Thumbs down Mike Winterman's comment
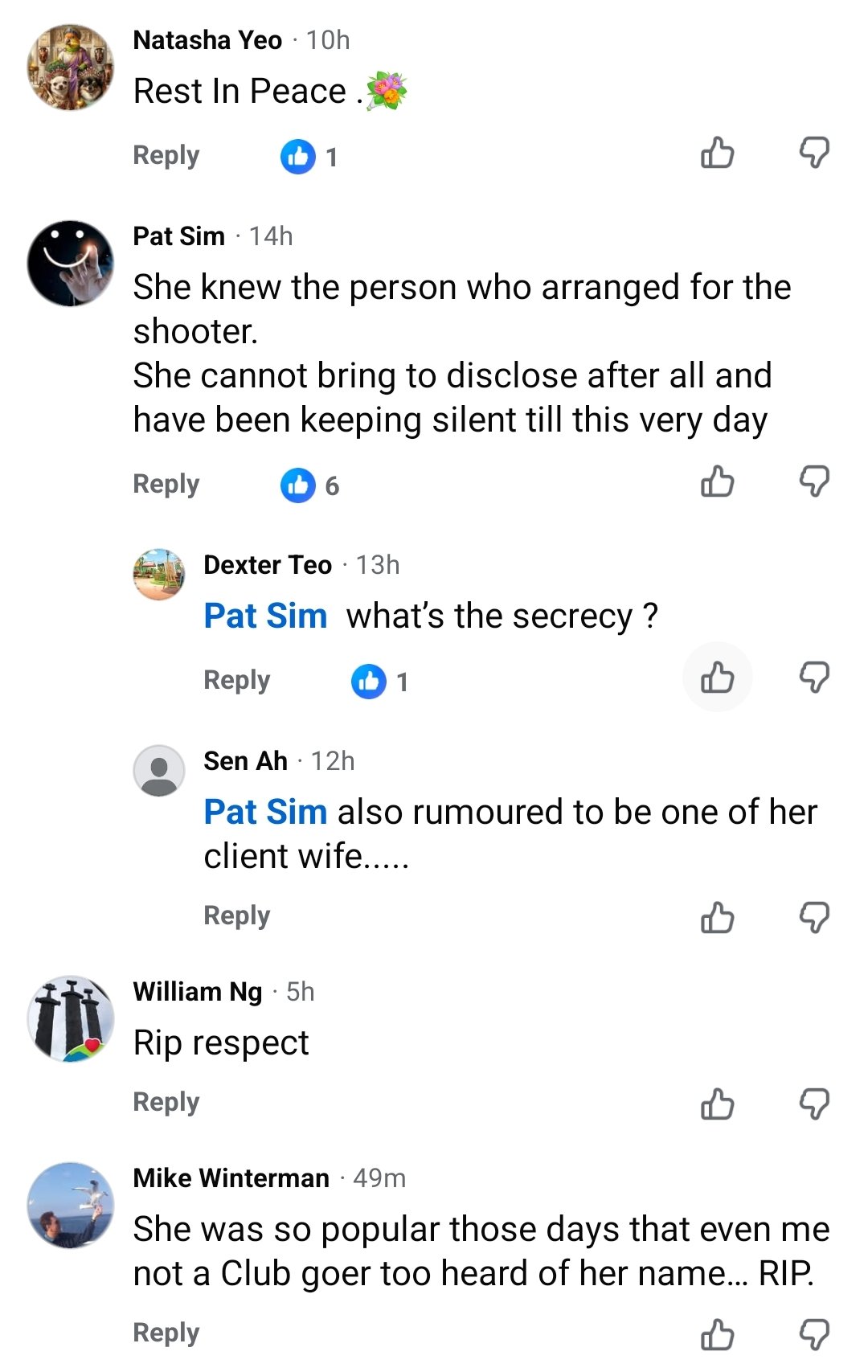The image size is (868, 1372). coord(814,1334)
